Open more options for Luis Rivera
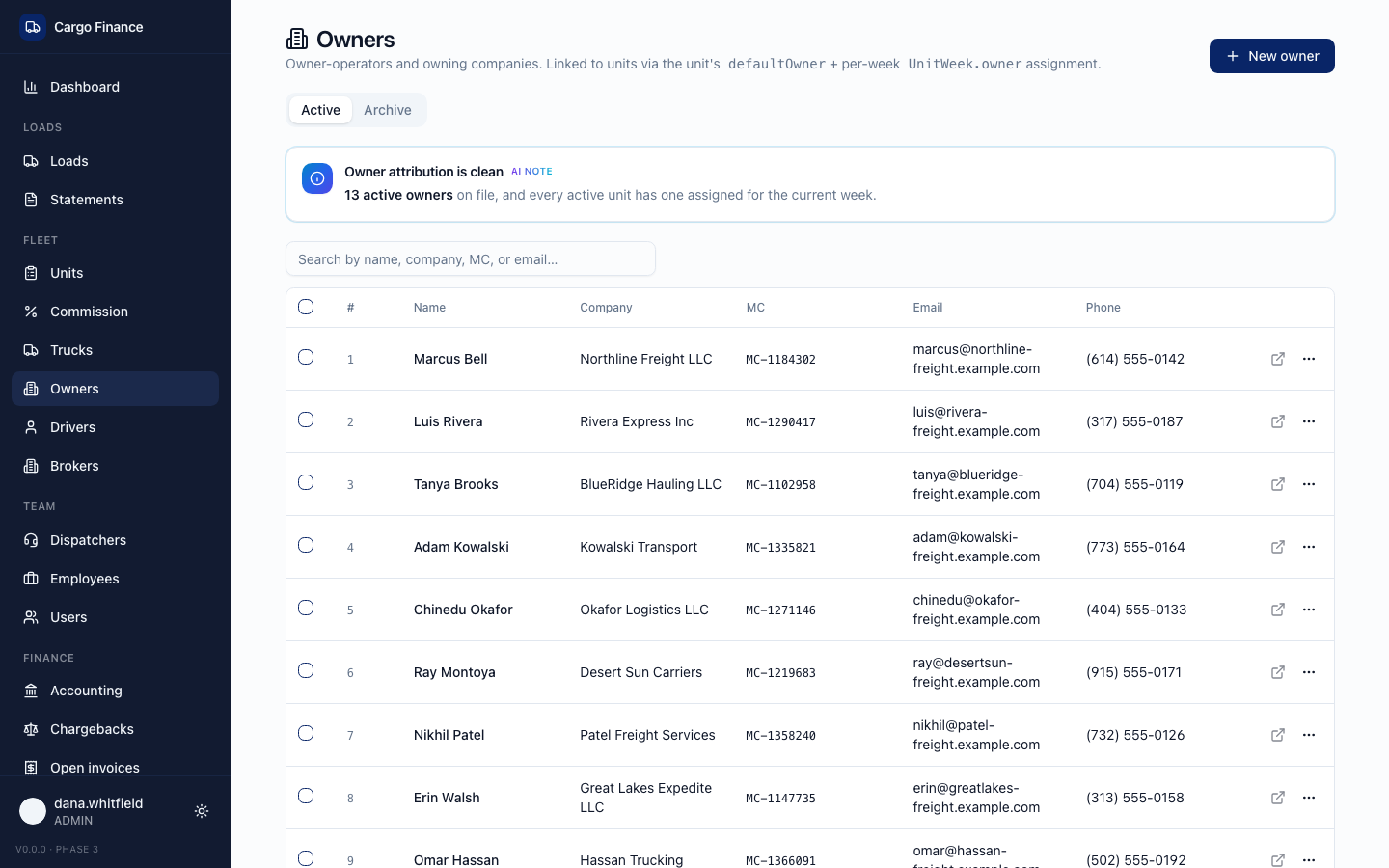The image size is (1389, 868). click(1309, 421)
